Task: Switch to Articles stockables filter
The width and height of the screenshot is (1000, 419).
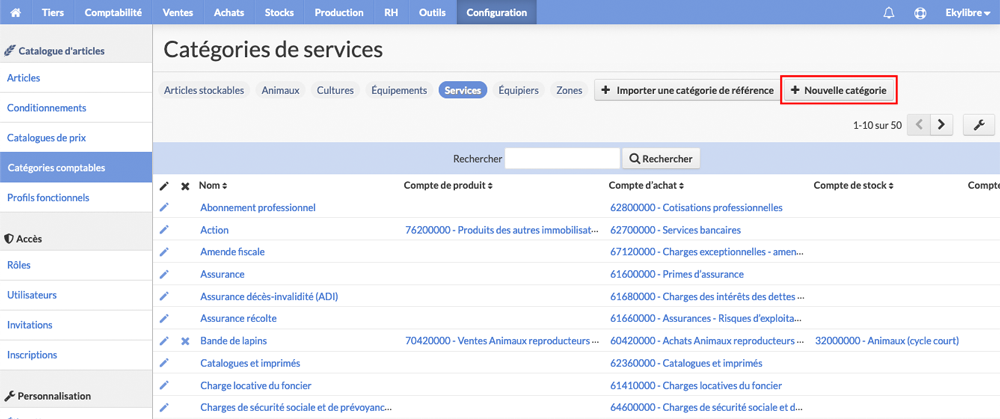Action: click(x=204, y=91)
